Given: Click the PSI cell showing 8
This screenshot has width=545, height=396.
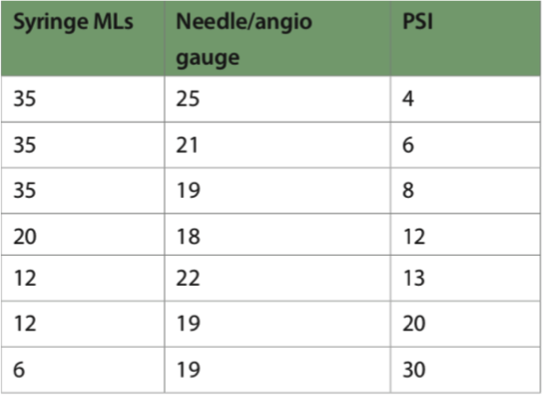Looking at the screenshot, I should point(466,191).
